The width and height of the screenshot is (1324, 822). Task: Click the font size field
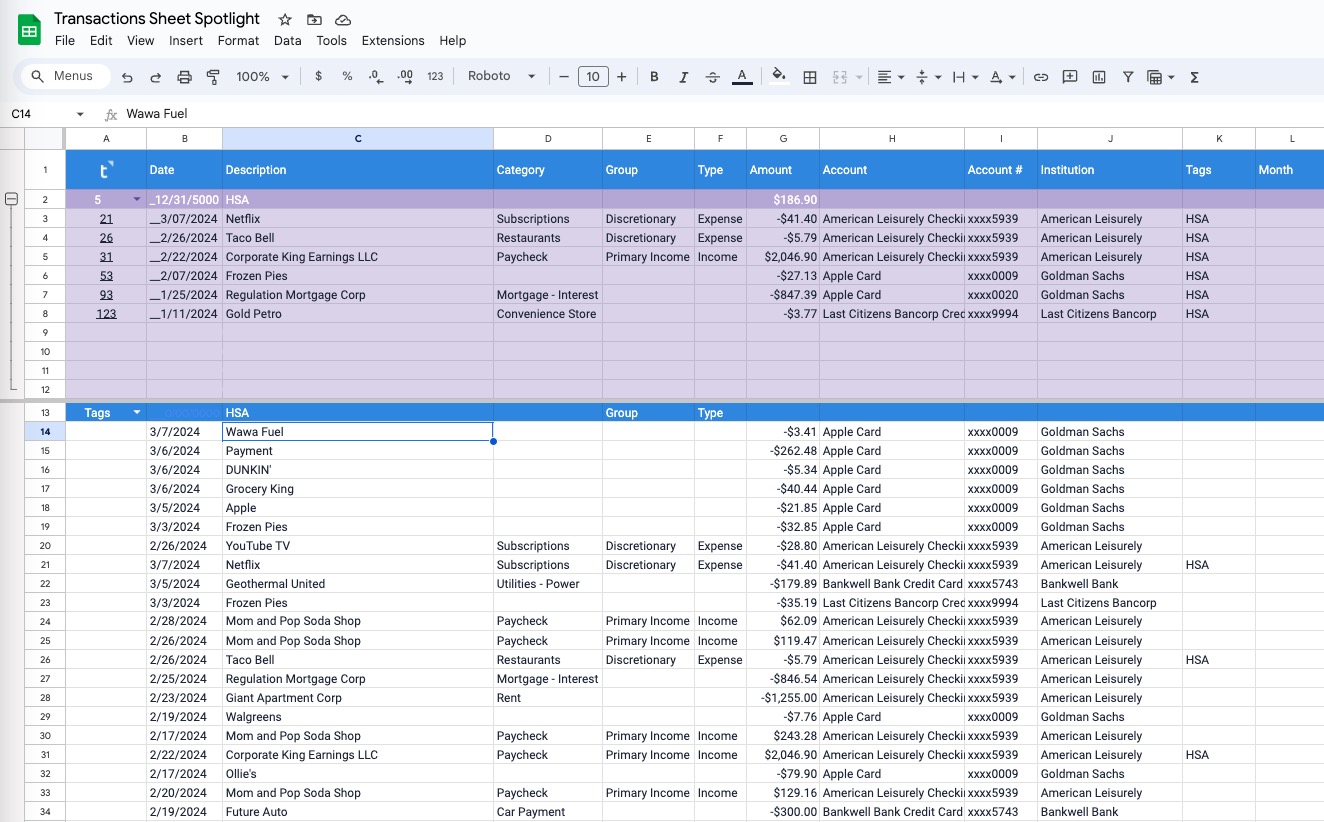593,76
